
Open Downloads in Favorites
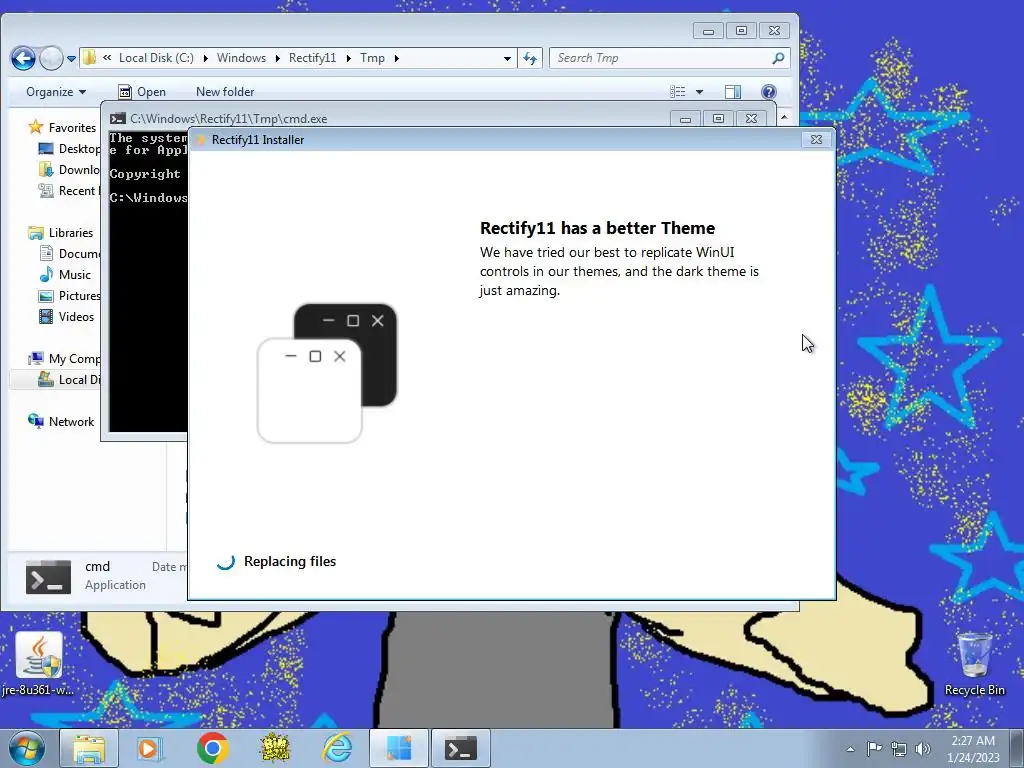(x=71, y=170)
